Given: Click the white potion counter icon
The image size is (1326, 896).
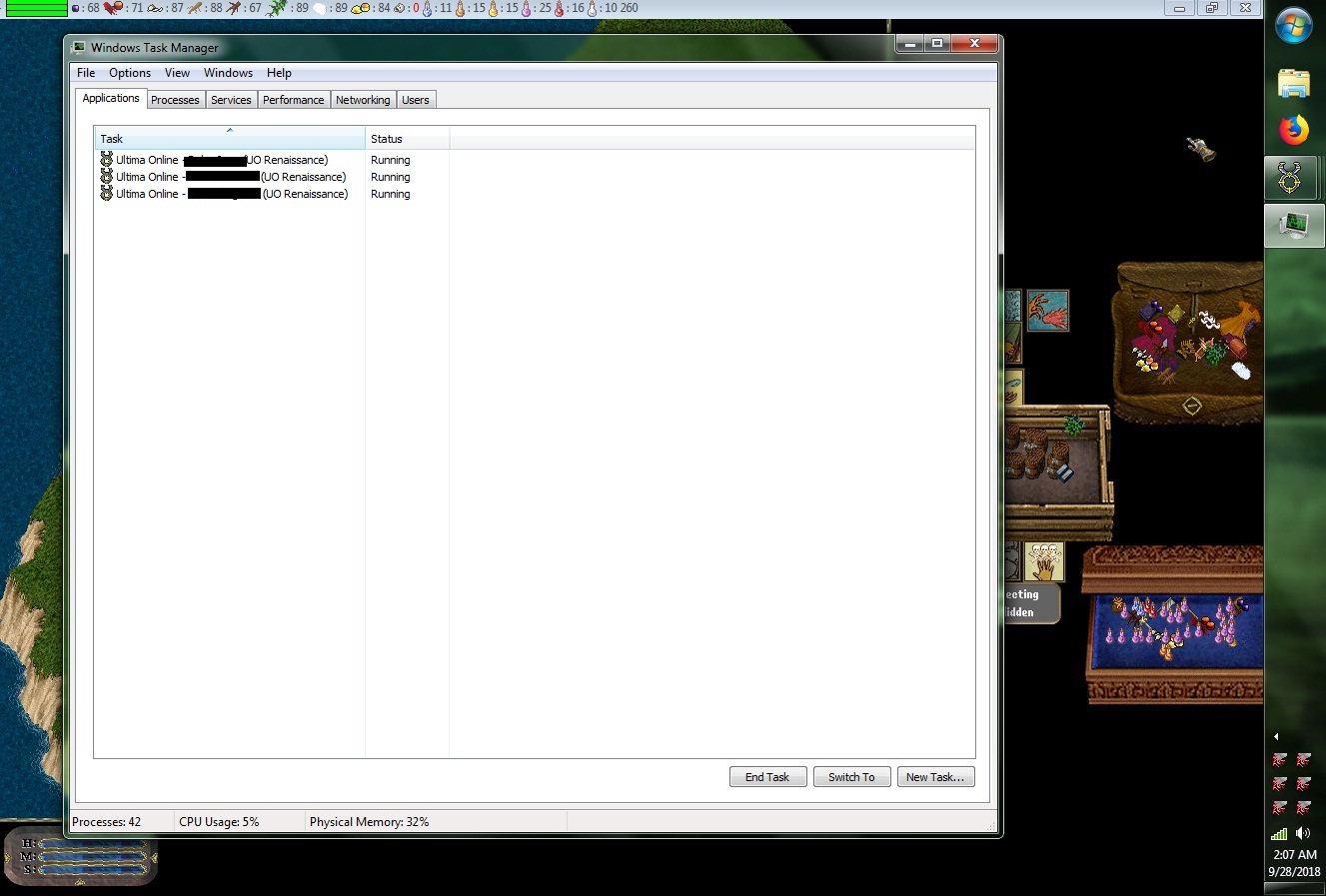Looking at the screenshot, I should [x=592, y=8].
